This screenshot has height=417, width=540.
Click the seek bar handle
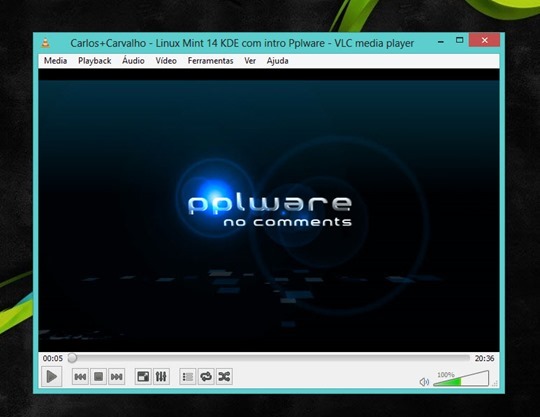72,358
